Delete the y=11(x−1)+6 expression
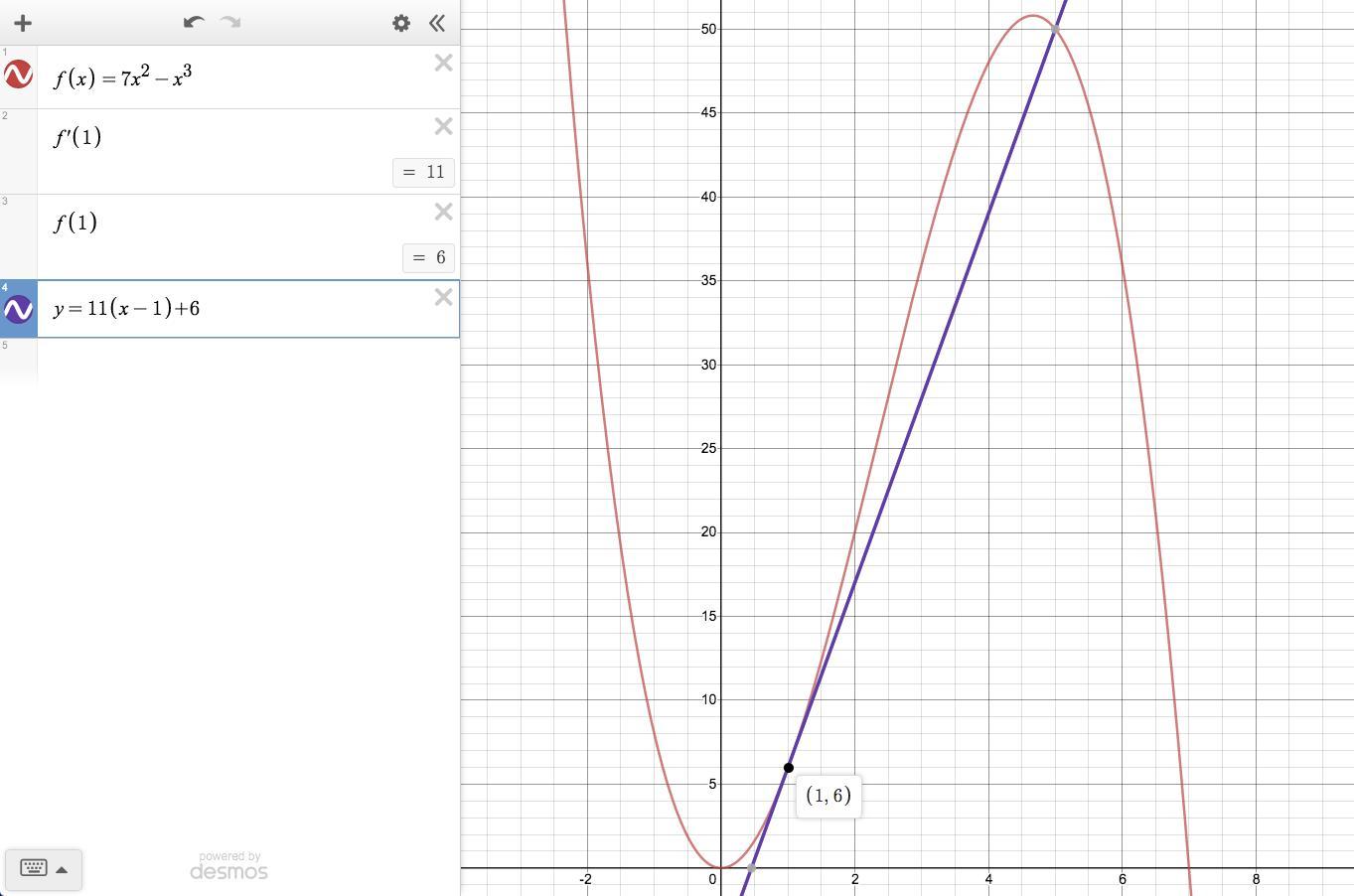 pos(444,297)
